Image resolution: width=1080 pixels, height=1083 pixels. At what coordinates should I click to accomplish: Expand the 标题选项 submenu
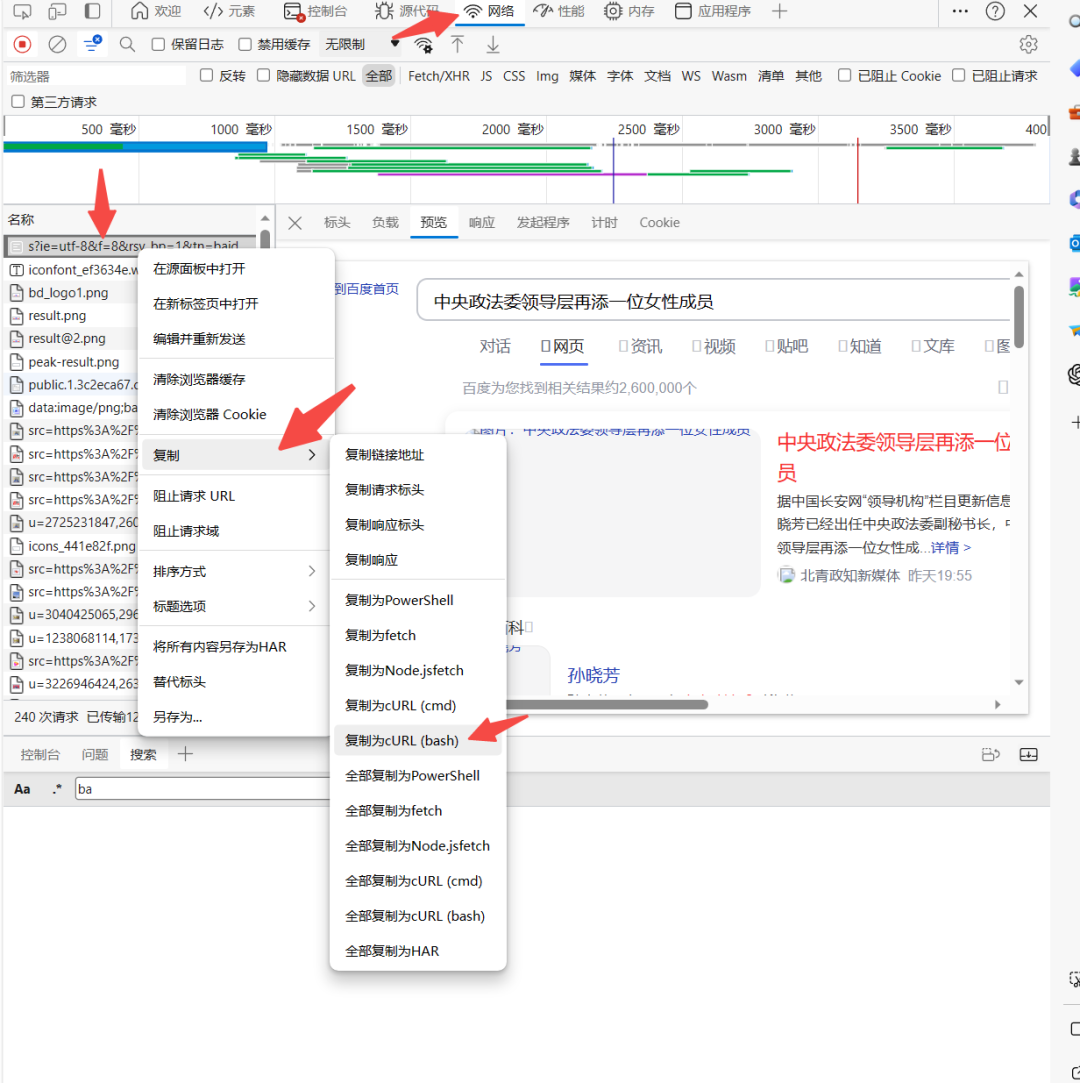point(235,606)
